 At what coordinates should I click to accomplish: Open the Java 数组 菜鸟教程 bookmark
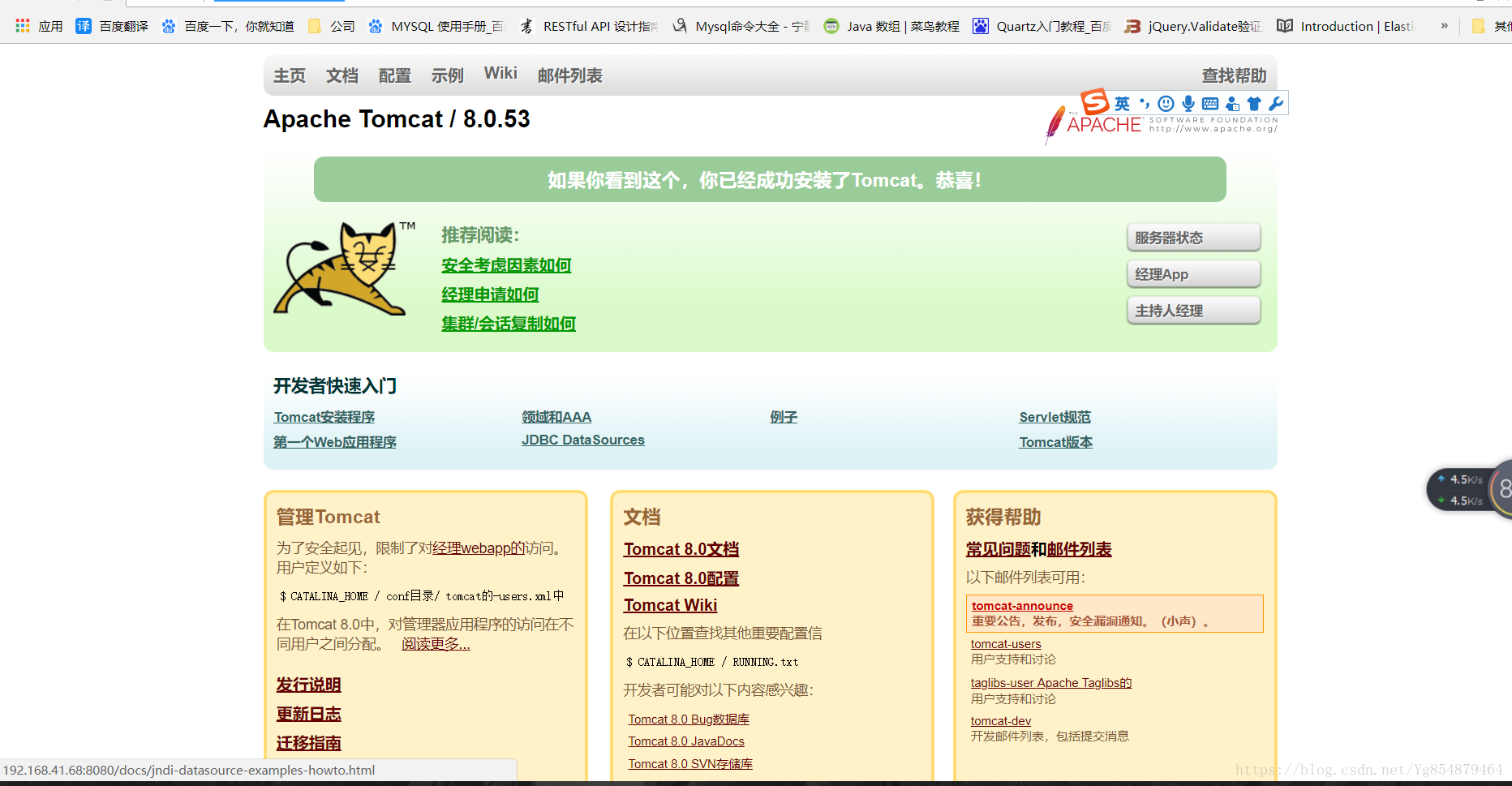point(891,26)
